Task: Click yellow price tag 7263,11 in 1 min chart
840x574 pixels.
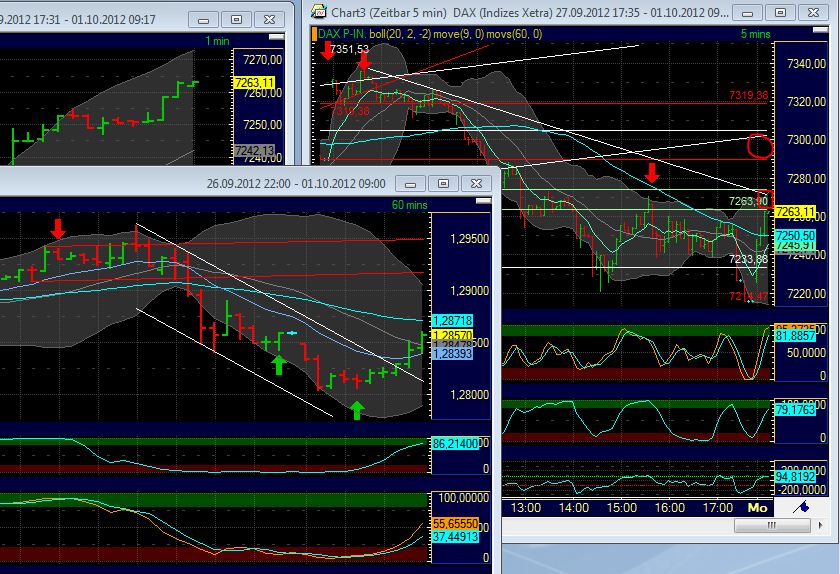Action: (x=254, y=83)
